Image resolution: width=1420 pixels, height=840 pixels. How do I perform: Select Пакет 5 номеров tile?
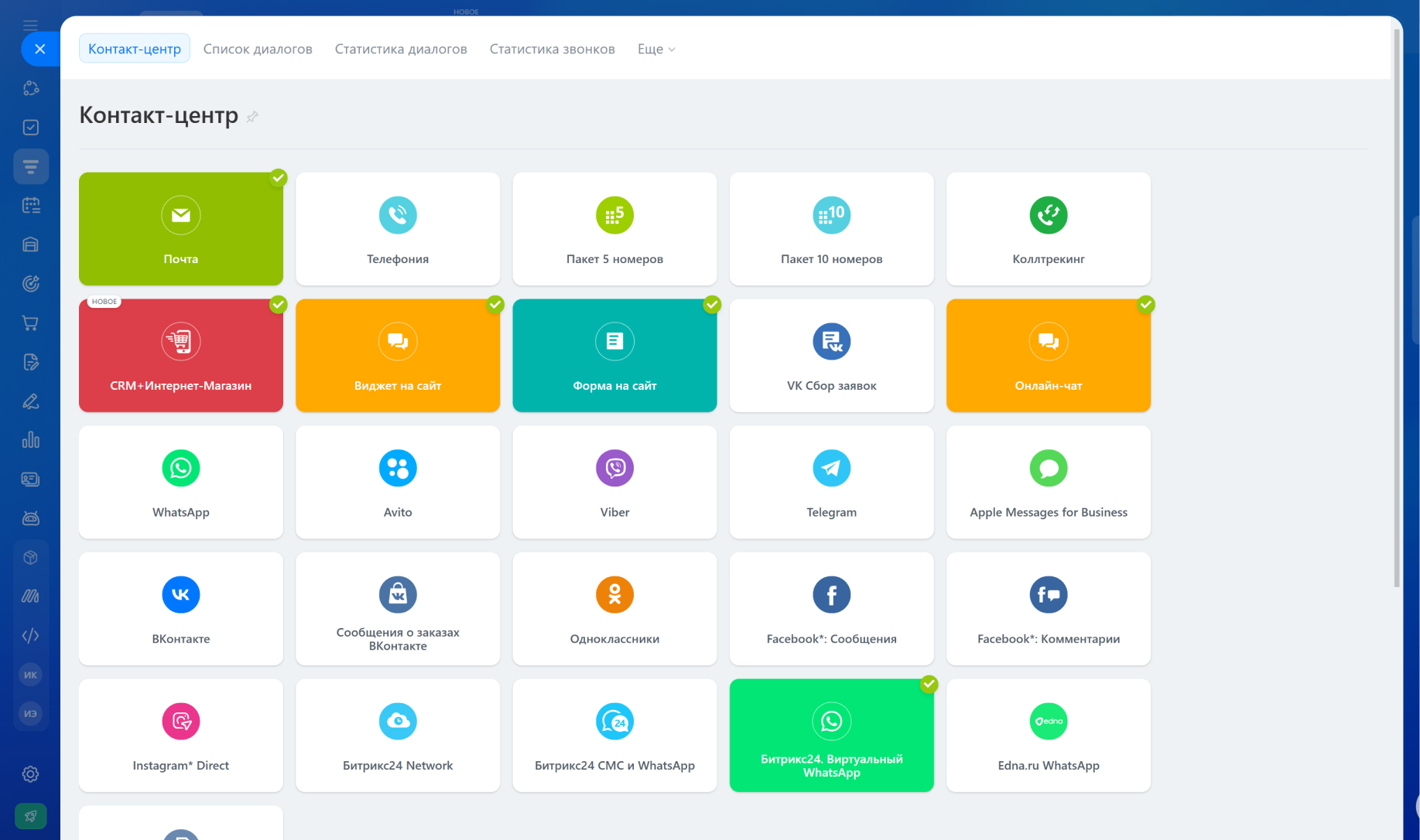(x=614, y=229)
